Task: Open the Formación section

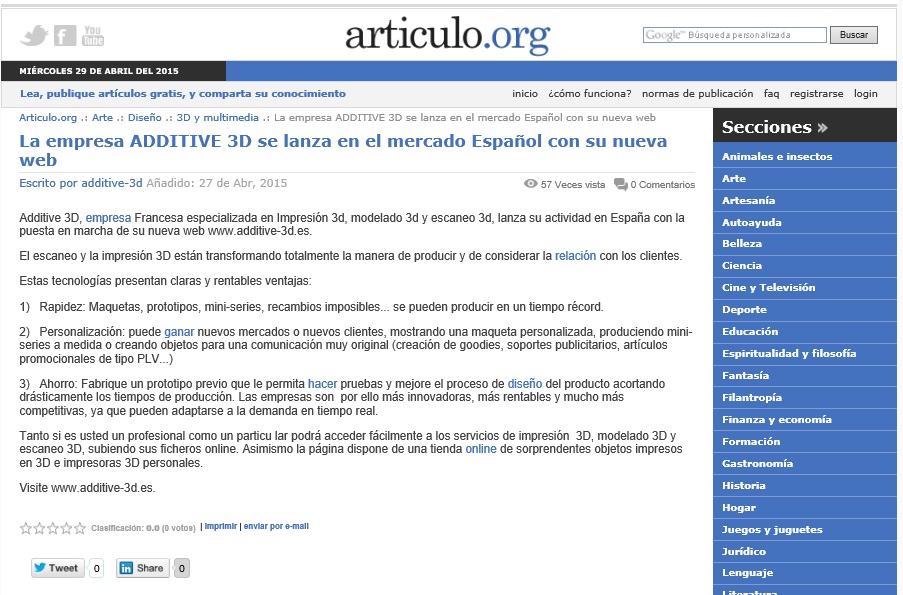Action: click(805, 441)
